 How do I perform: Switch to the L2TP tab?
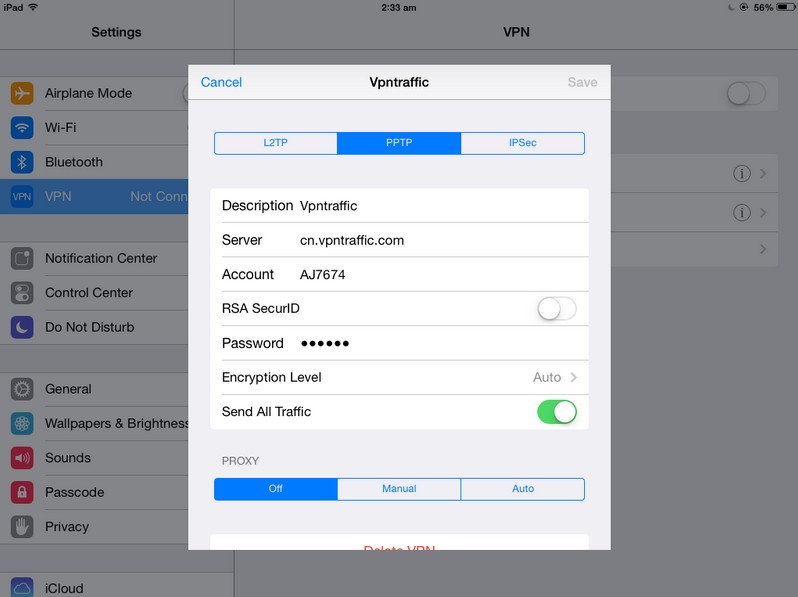point(276,143)
